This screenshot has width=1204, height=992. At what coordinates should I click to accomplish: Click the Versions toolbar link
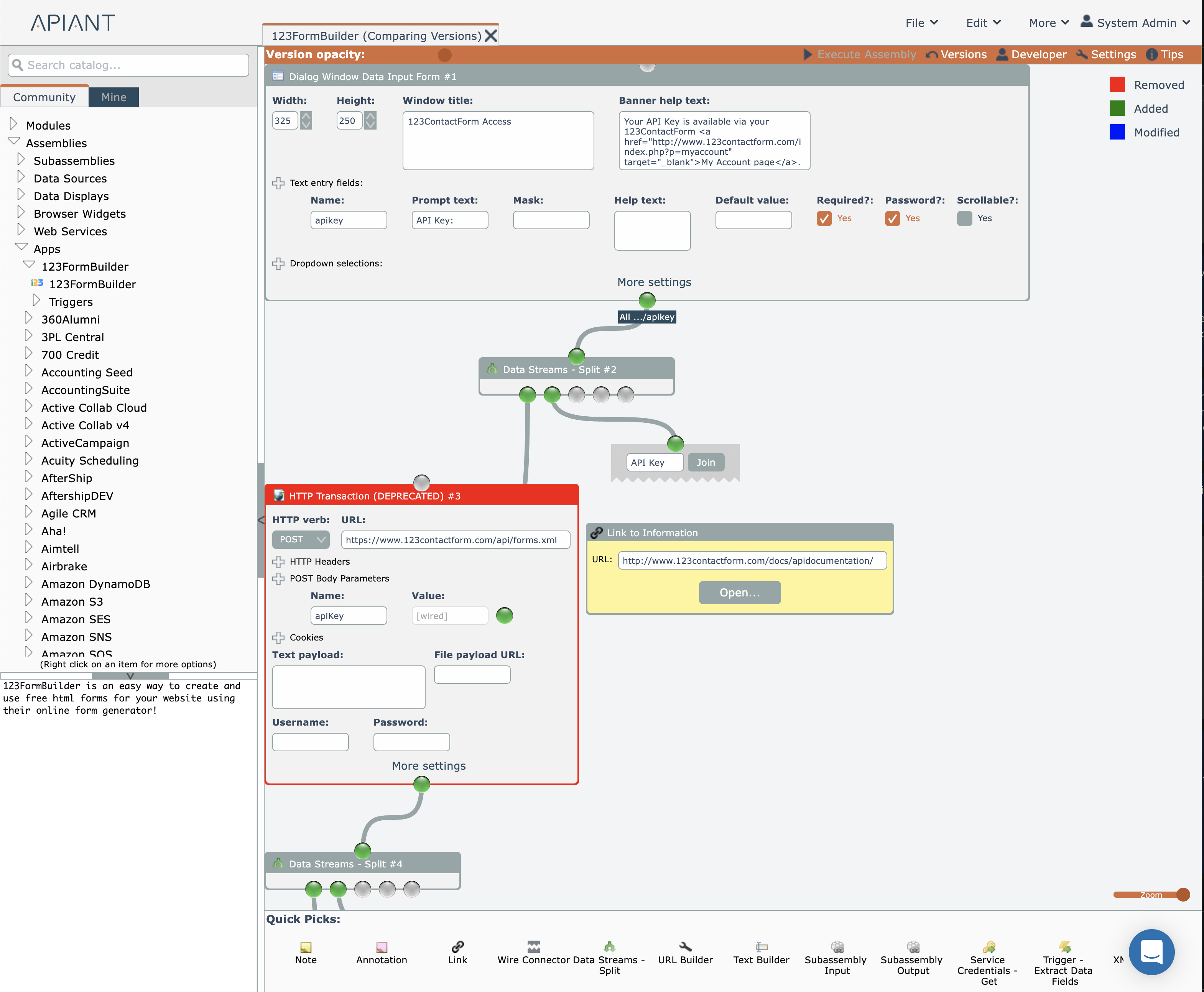(x=956, y=54)
